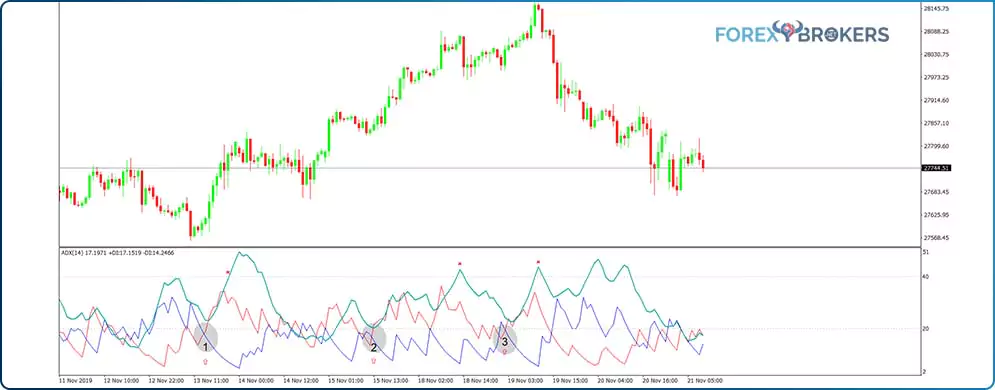The image size is (995, 390).
Task: Click the ForexBrokers logo
Action: [801, 33]
